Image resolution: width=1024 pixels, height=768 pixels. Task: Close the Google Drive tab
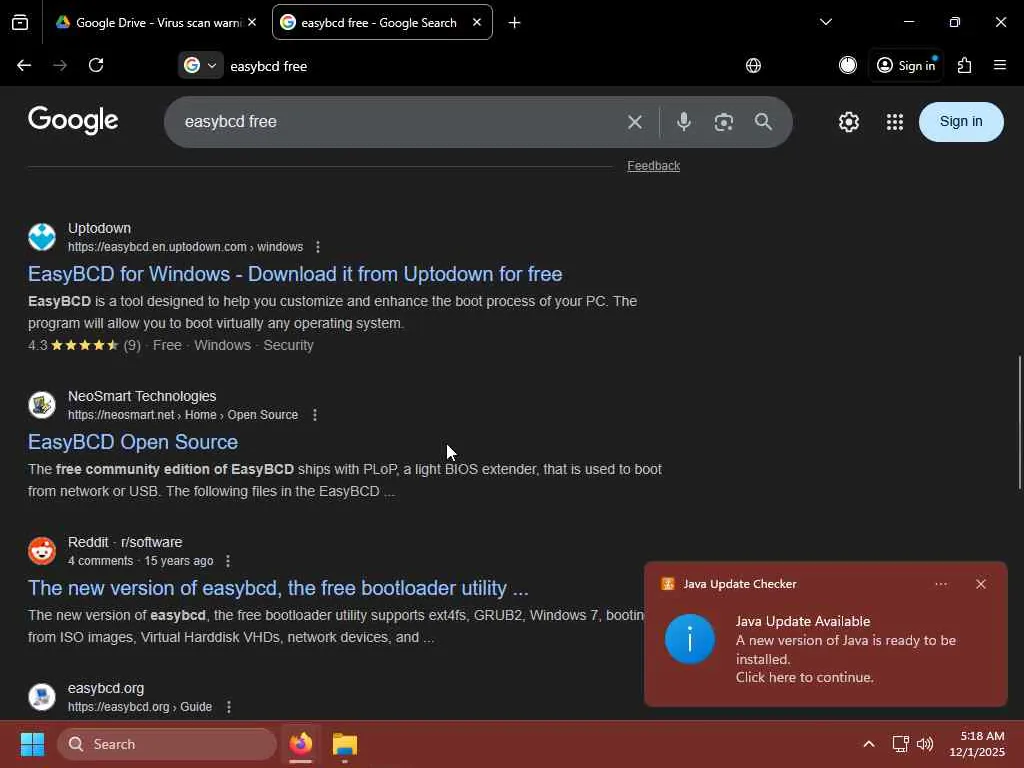coord(252,22)
